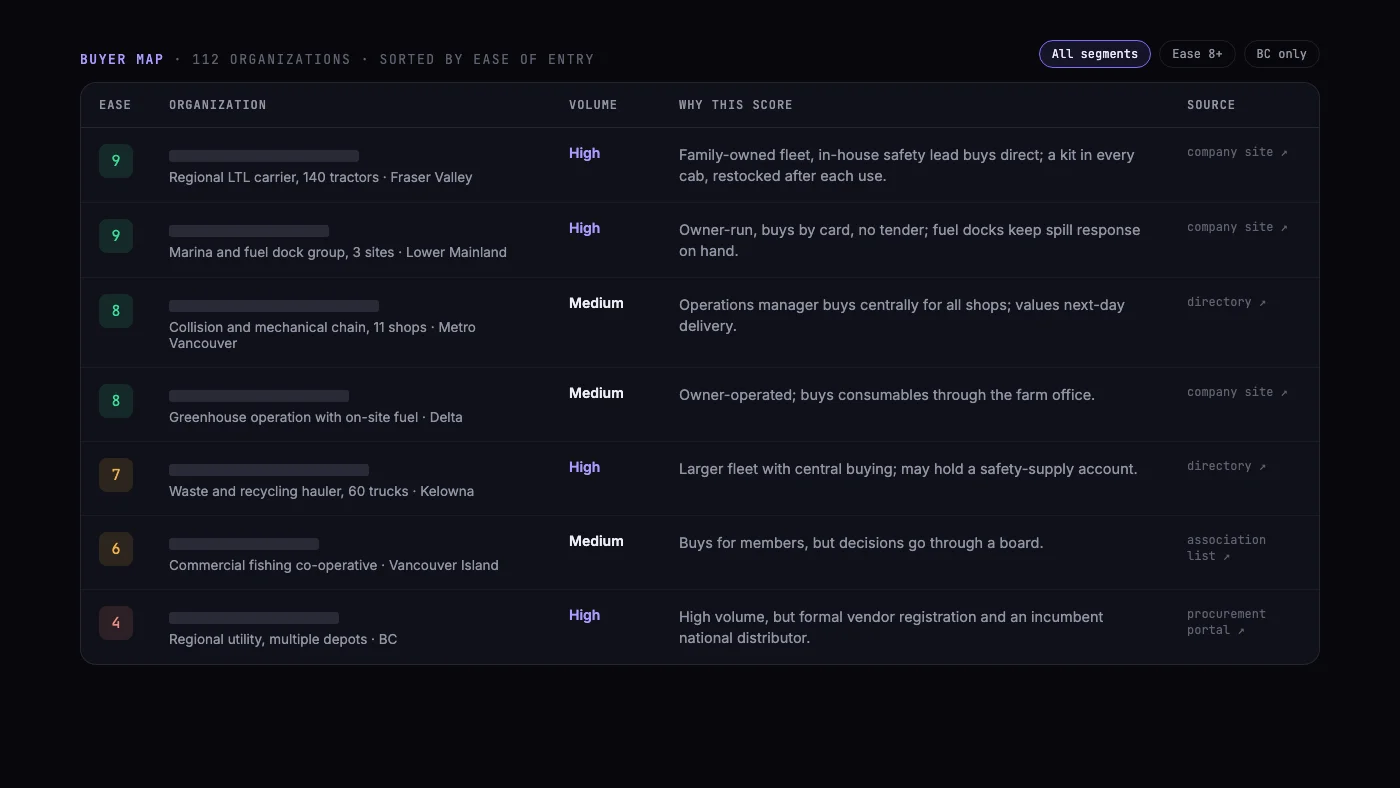This screenshot has height=788, width=1400.
Task: Select 'Regional LTL carrier, 140 tractors · Fraser Valley'
Action: [x=321, y=177]
